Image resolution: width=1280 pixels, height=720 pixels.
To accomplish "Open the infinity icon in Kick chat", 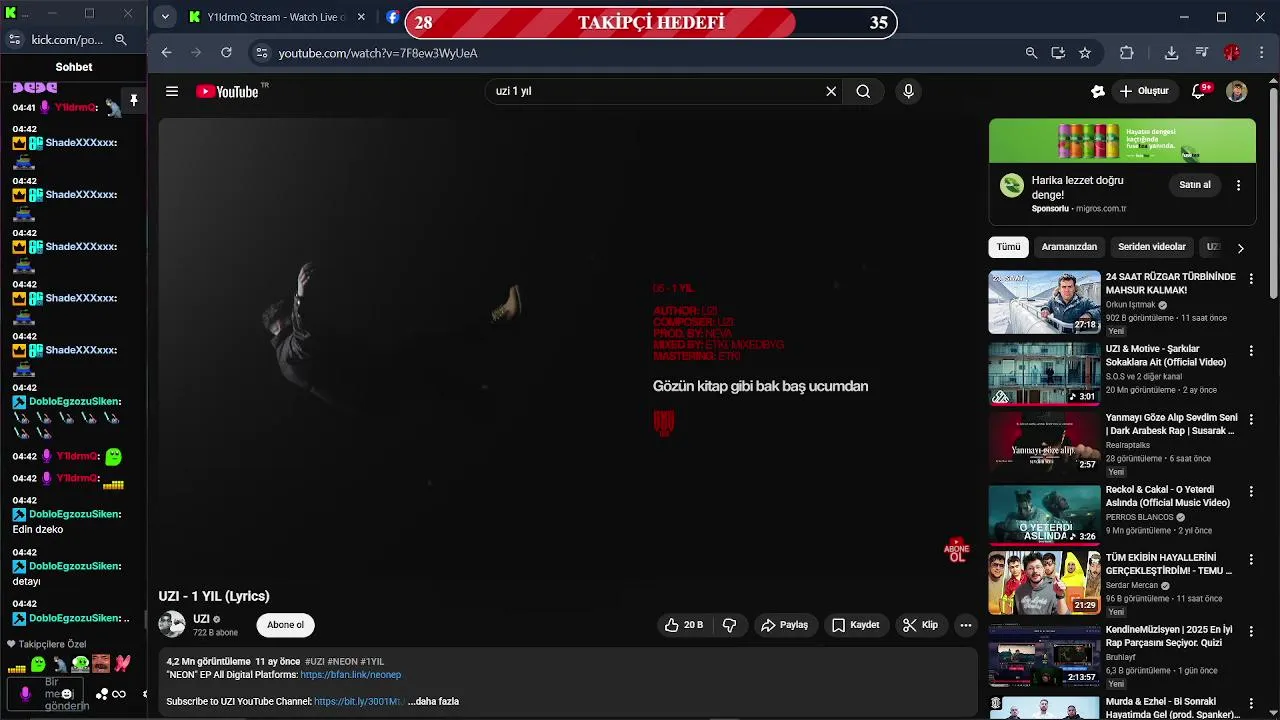I will [118, 694].
